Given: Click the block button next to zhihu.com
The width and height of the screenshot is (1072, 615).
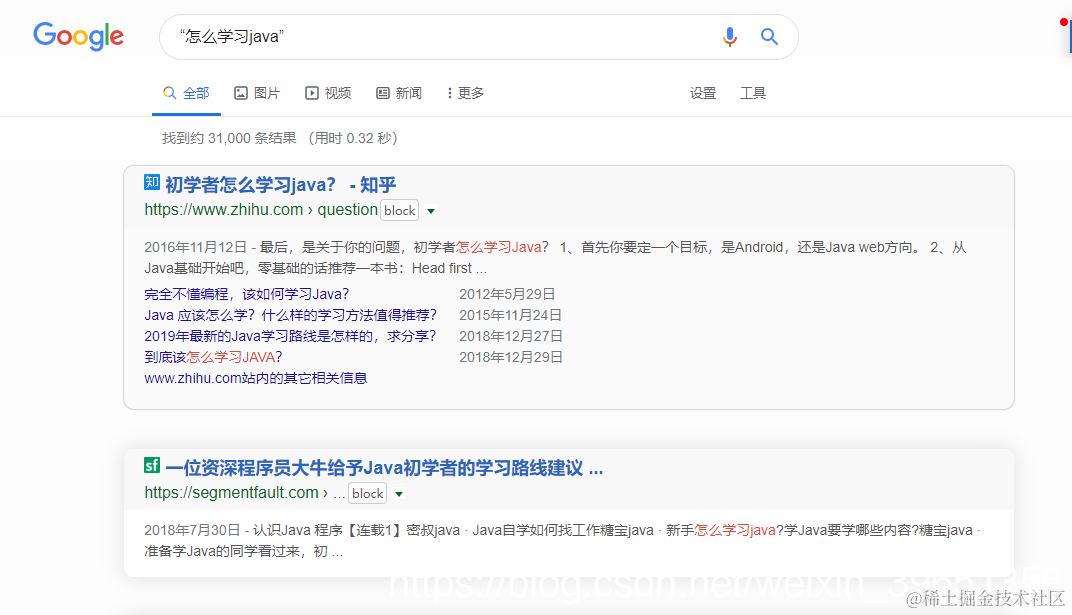Looking at the screenshot, I should 399,210.
